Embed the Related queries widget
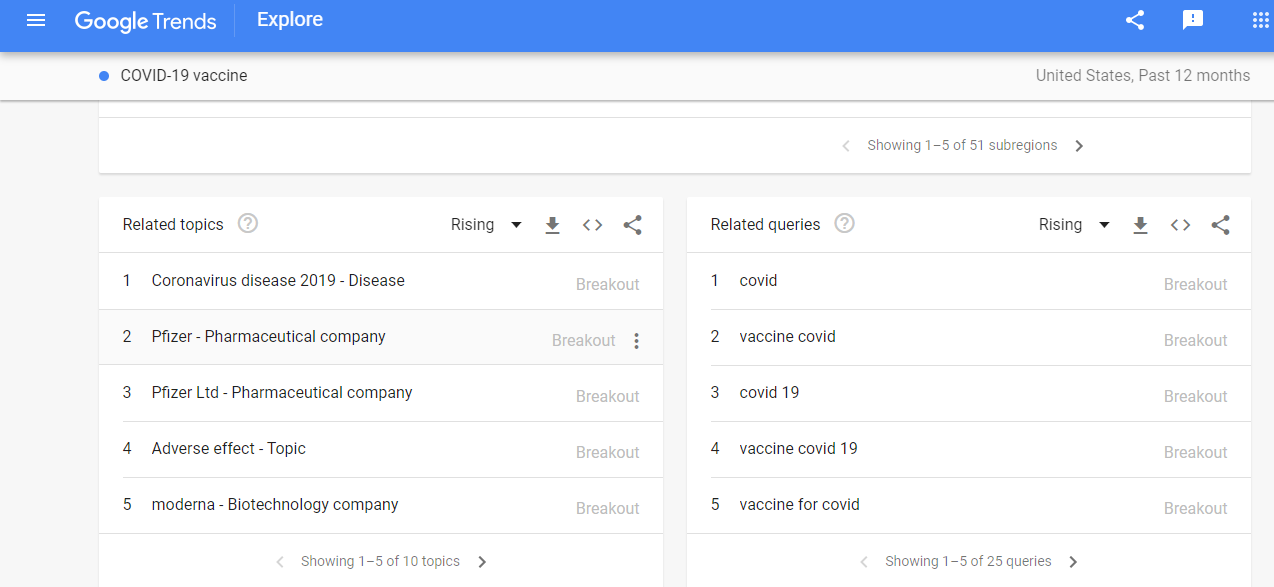Image resolution: width=1274 pixels, height=587 pixels. [x=1181, y=225]
